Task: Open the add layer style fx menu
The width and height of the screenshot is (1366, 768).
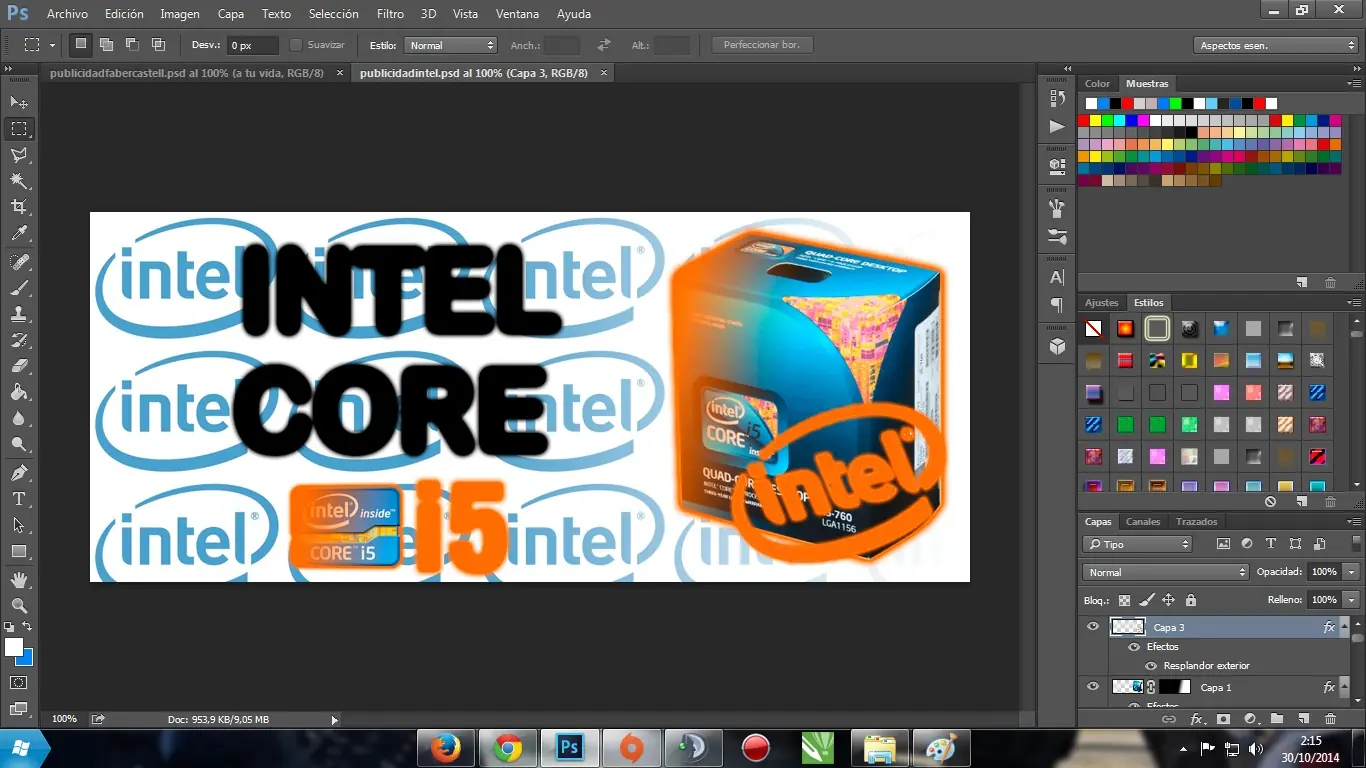Action: [x=1196, y=718]
